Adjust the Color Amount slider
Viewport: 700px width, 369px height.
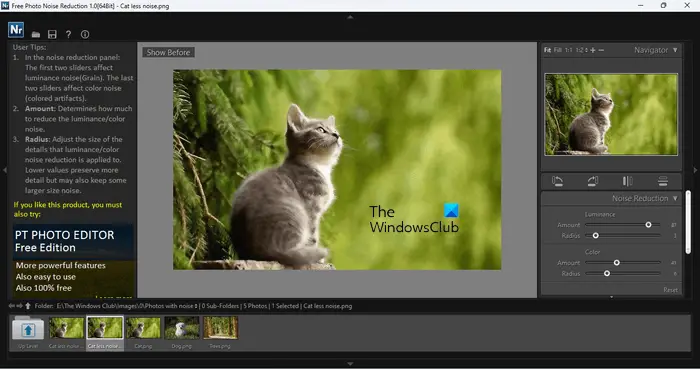[623, 263]
